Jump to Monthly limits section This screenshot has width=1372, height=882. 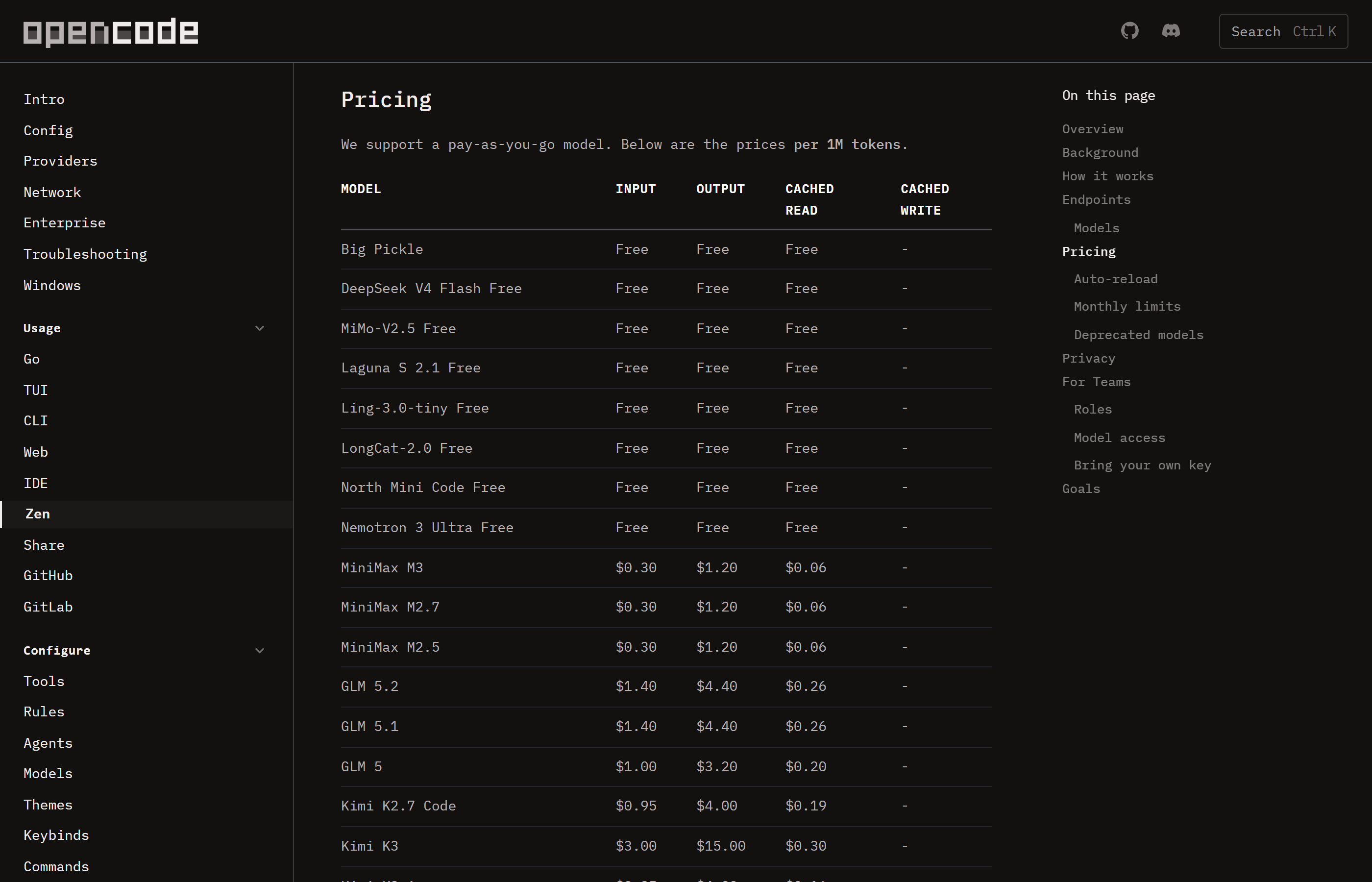tap(1127, 306)
